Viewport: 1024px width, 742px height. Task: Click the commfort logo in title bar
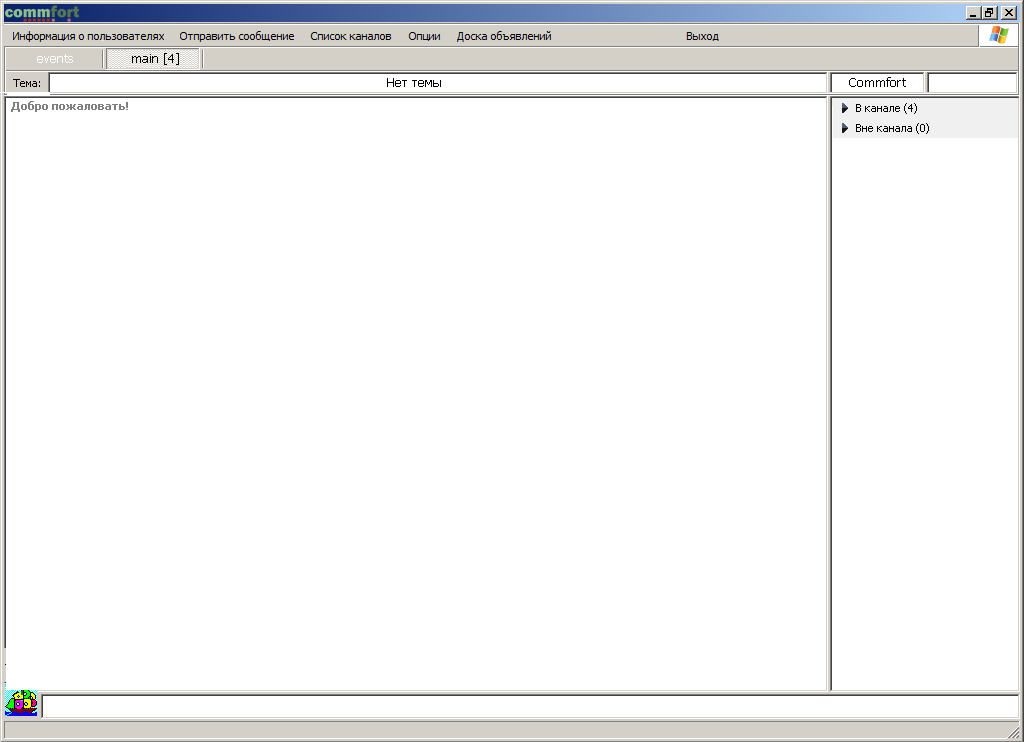coord(42,12)
